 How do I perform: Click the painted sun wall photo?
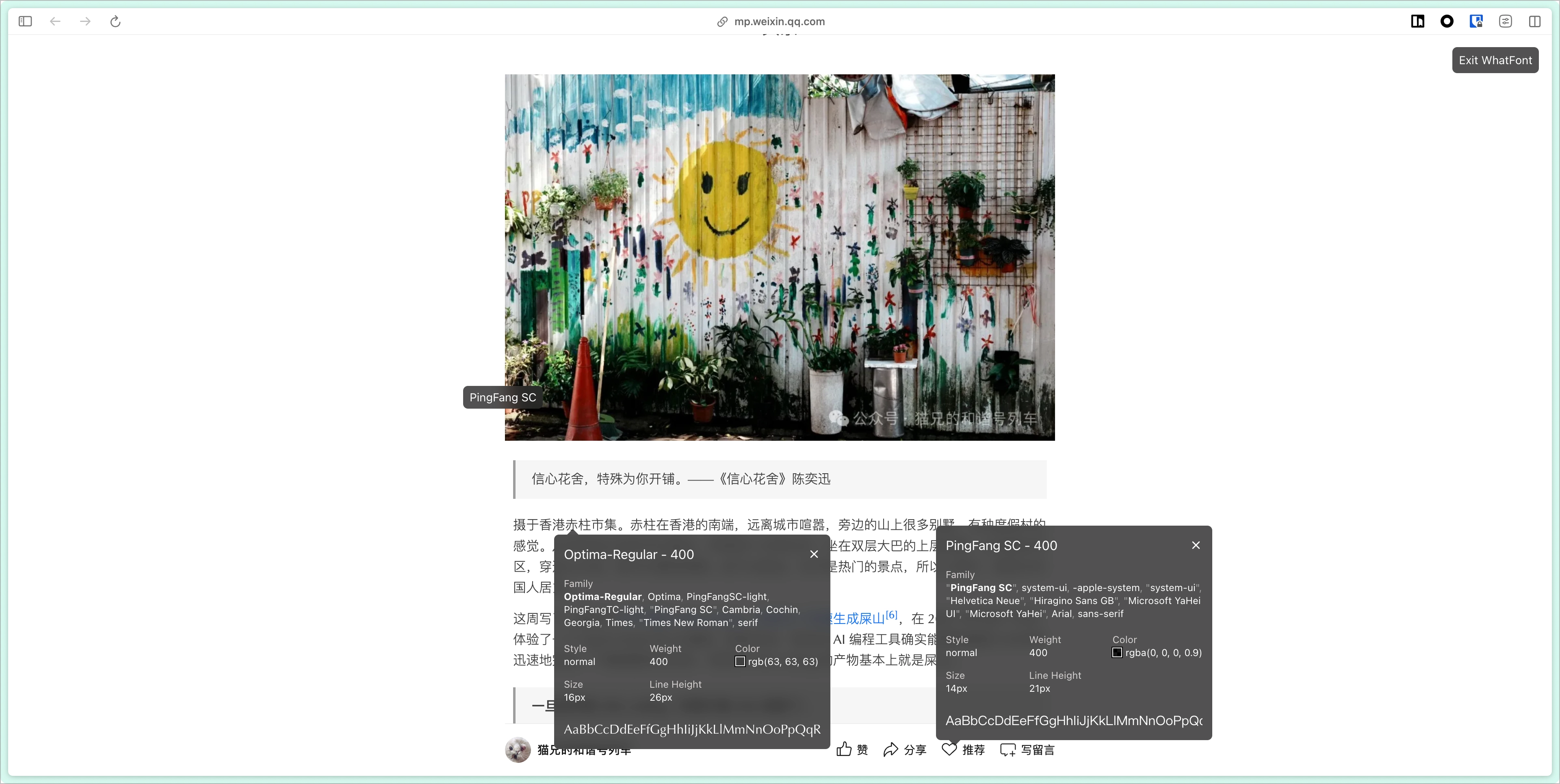pos(780,257)
